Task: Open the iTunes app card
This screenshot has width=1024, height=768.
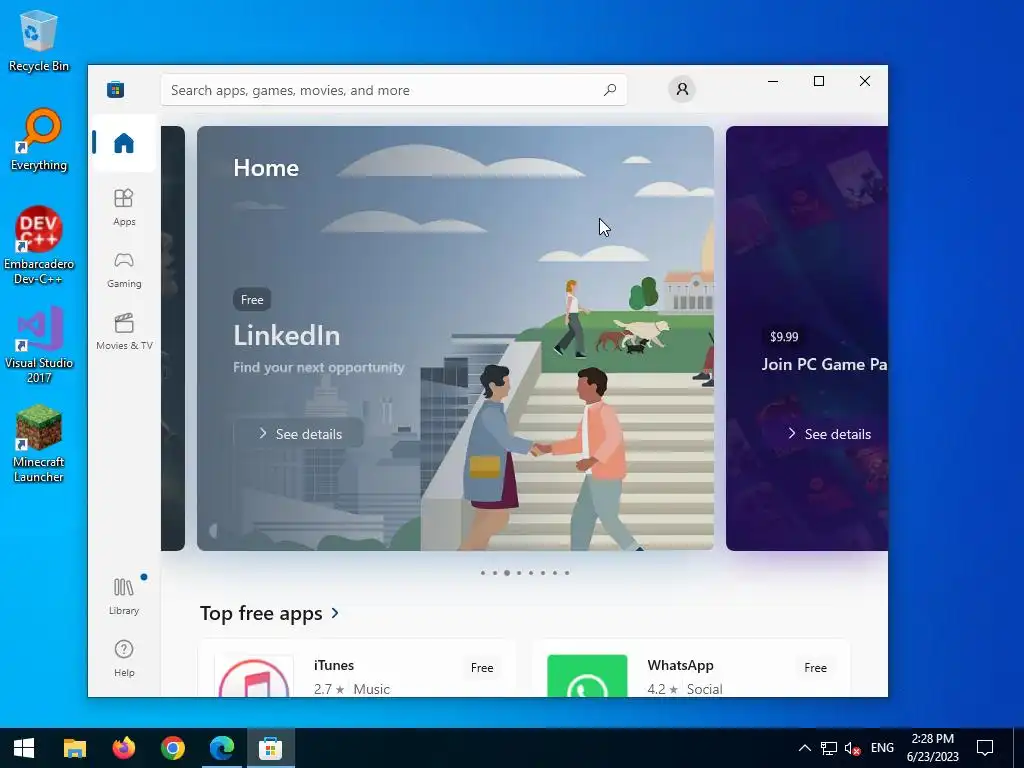Action: pos(357,669)
